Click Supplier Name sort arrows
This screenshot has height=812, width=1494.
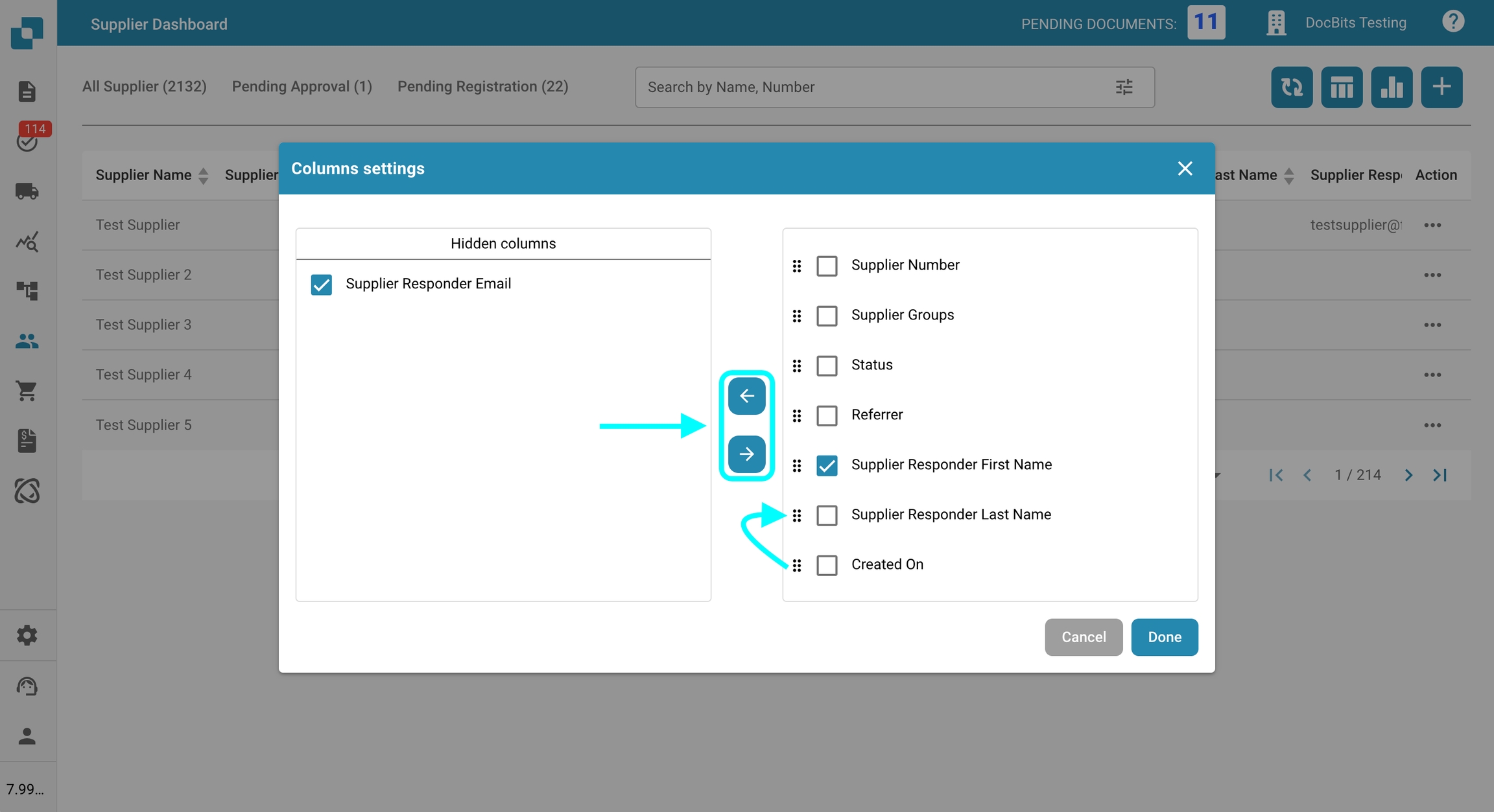click(x=204, y=176)
